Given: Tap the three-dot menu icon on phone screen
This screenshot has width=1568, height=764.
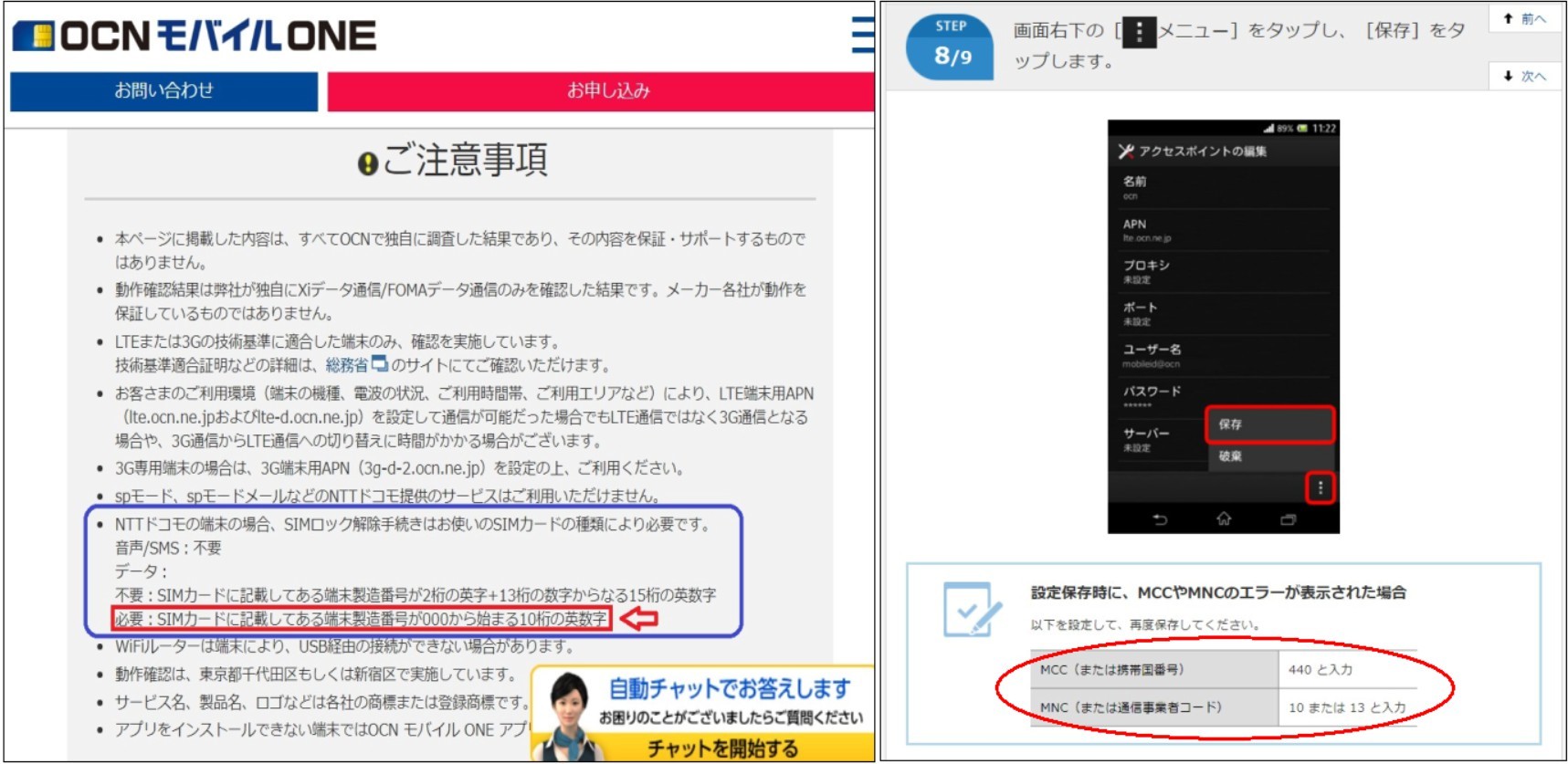Looking at the screenshot, I should click(1320, 488).
